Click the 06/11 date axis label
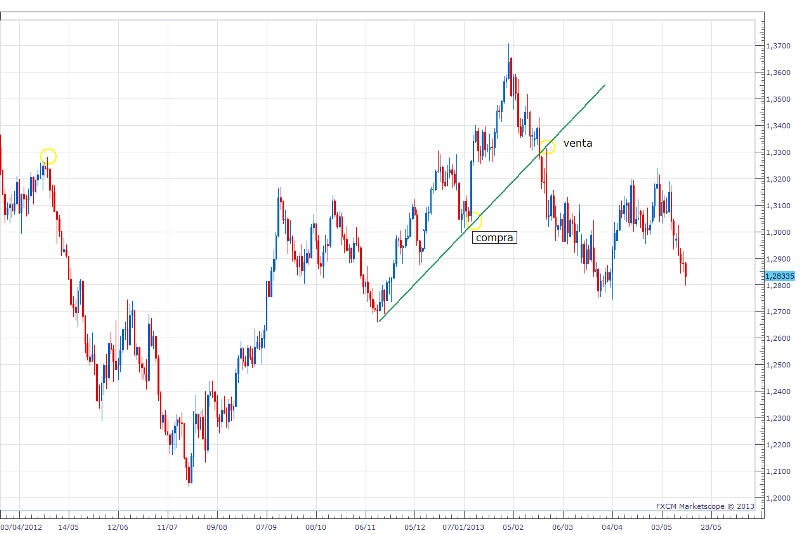800x534 pixels. pyautogui.click(x=366, y=524)
